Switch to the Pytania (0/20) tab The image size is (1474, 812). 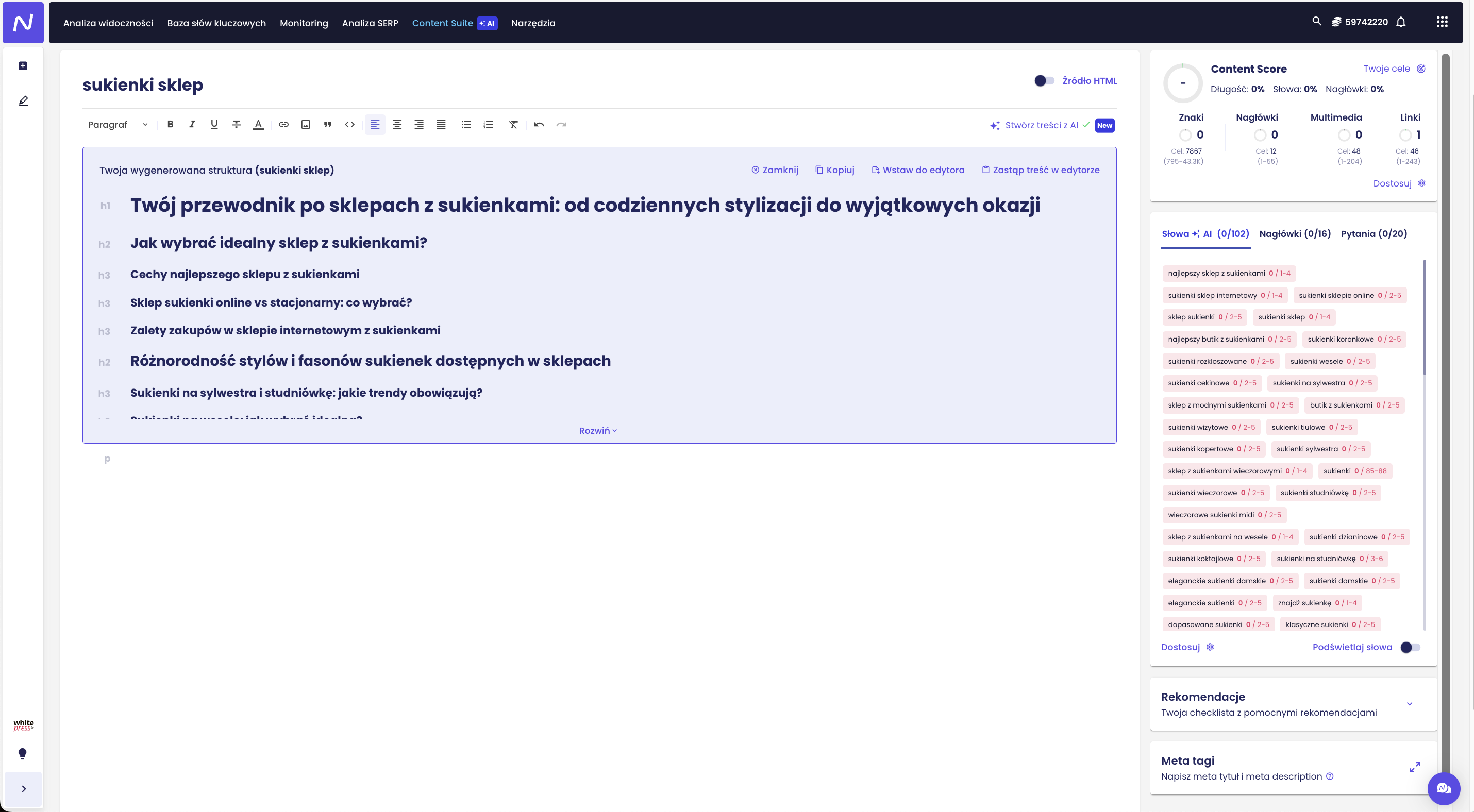[x=1373, y=234]
